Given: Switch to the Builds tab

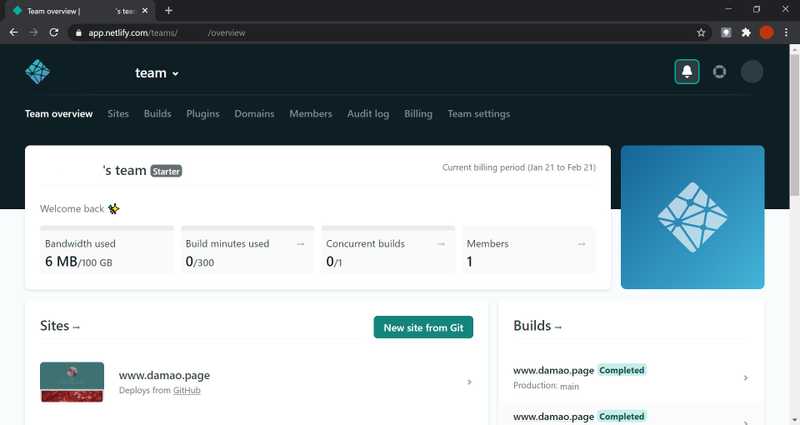Looking at the screenshot, I should (157, 114).
